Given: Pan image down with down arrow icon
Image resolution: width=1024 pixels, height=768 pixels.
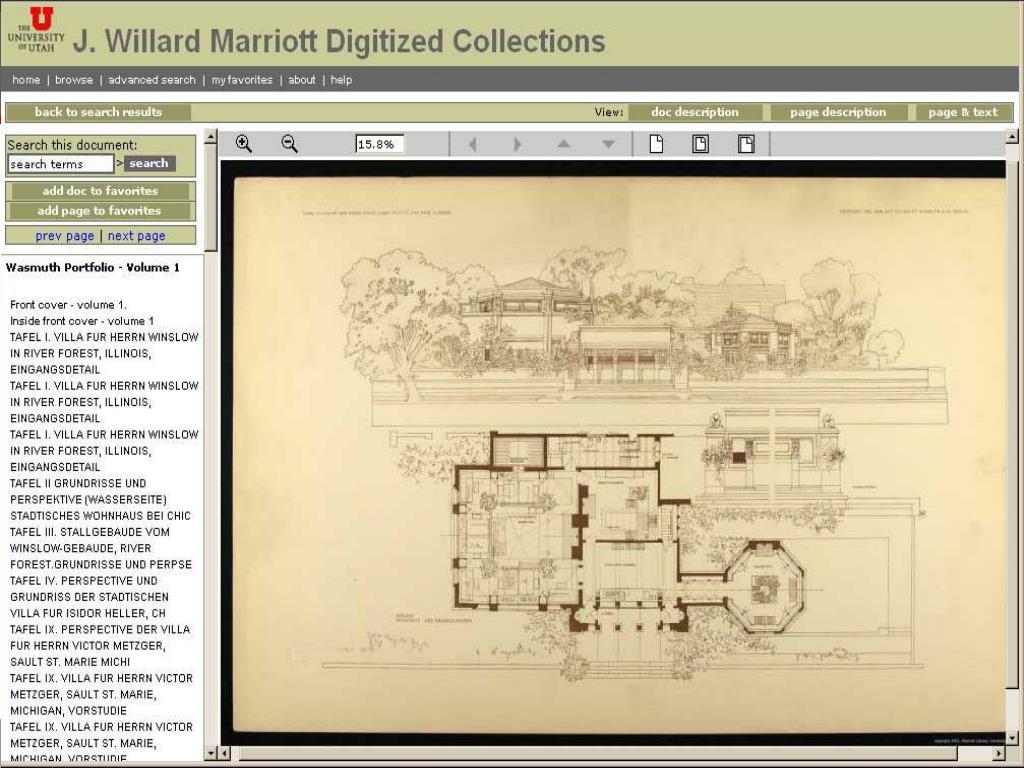Looking at the screenshot, I should coord(608,144).
